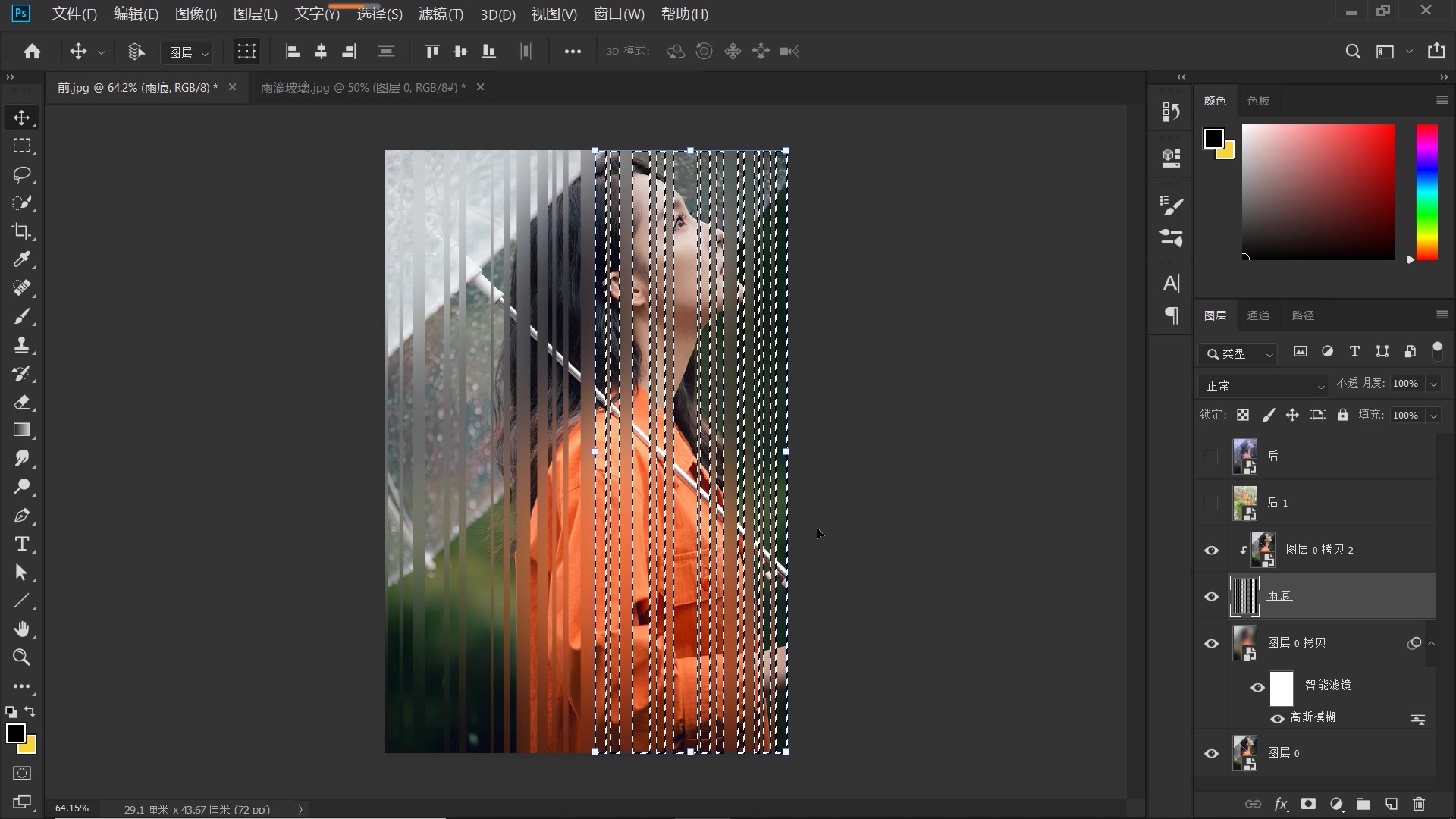Open the workspace switcher dropdown arrow

(x=1409, y=51)
